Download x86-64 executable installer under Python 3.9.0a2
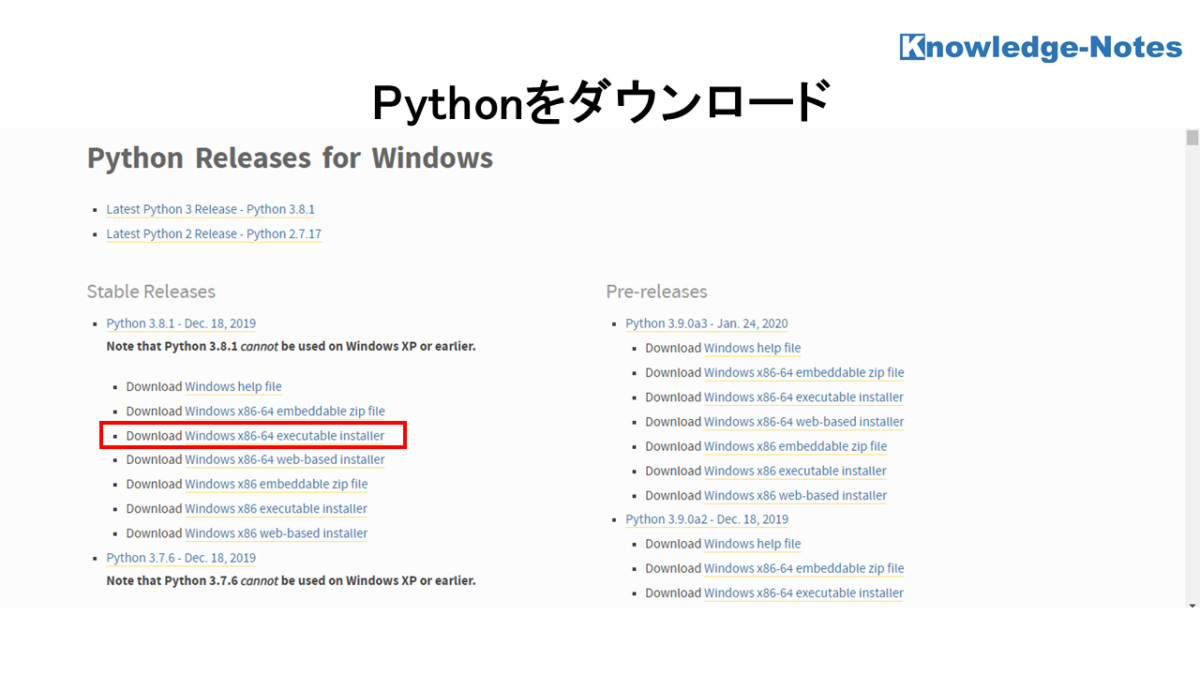The image size is (1200, 675). pyautogui.click(x=804, y=593)
